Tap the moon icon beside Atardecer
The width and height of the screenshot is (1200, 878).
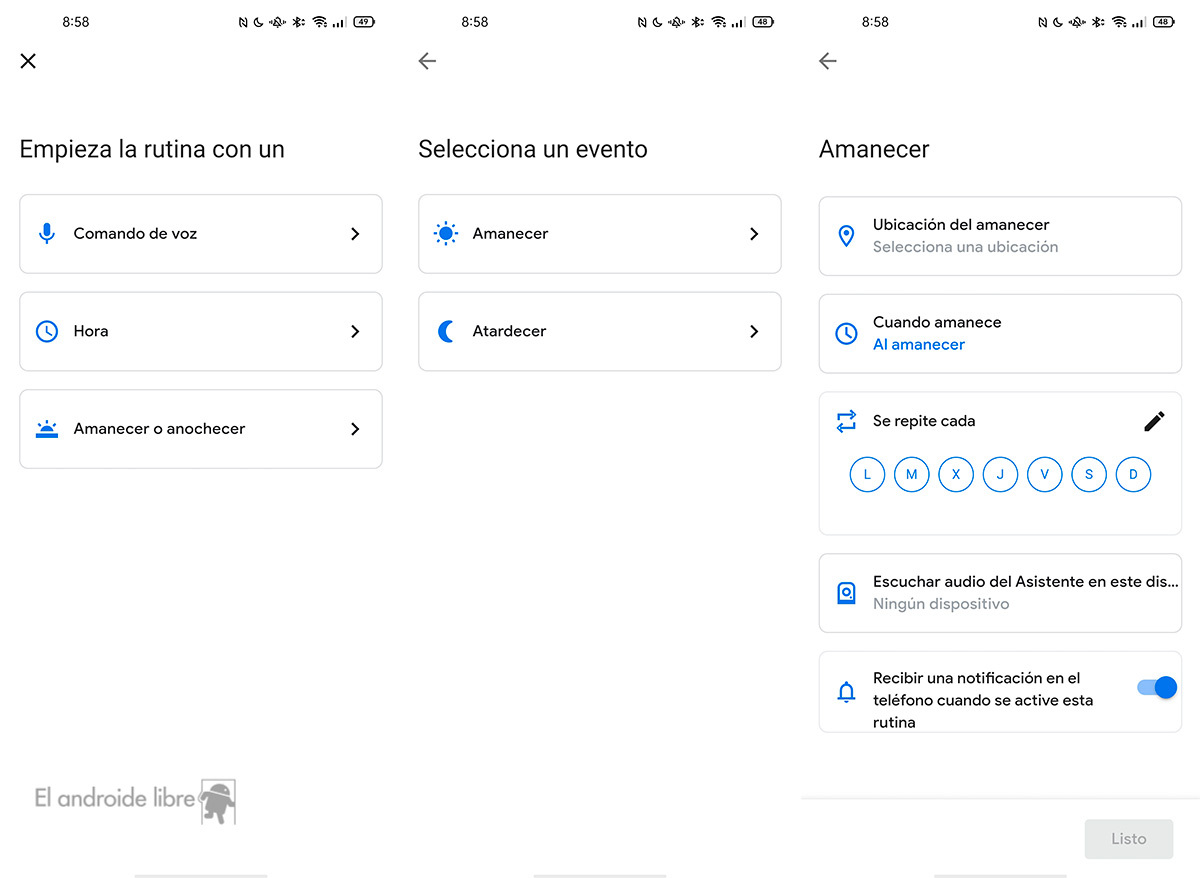pyautogui.click(x=446, y=331)
